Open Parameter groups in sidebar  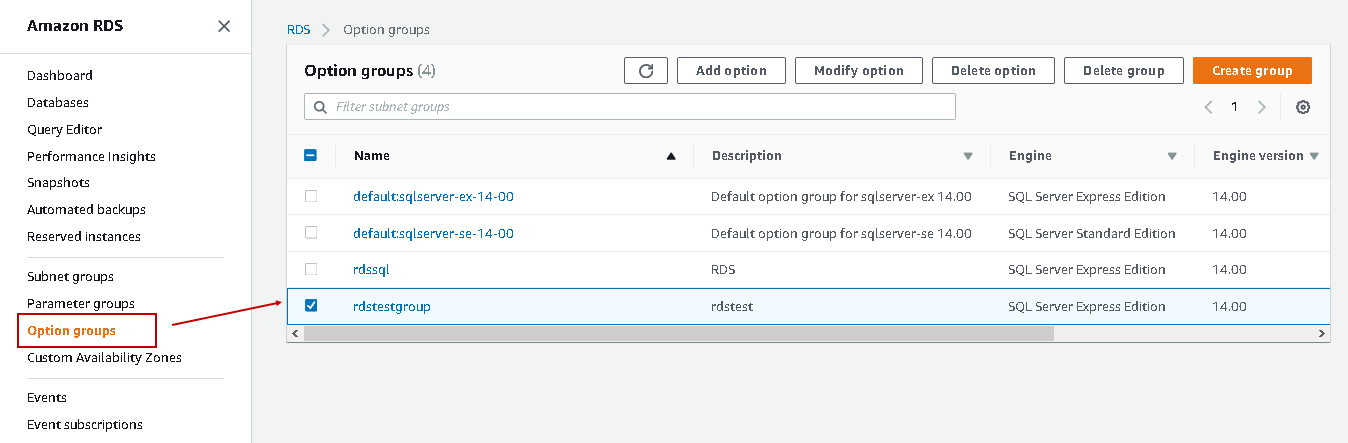tap(81, 303)
